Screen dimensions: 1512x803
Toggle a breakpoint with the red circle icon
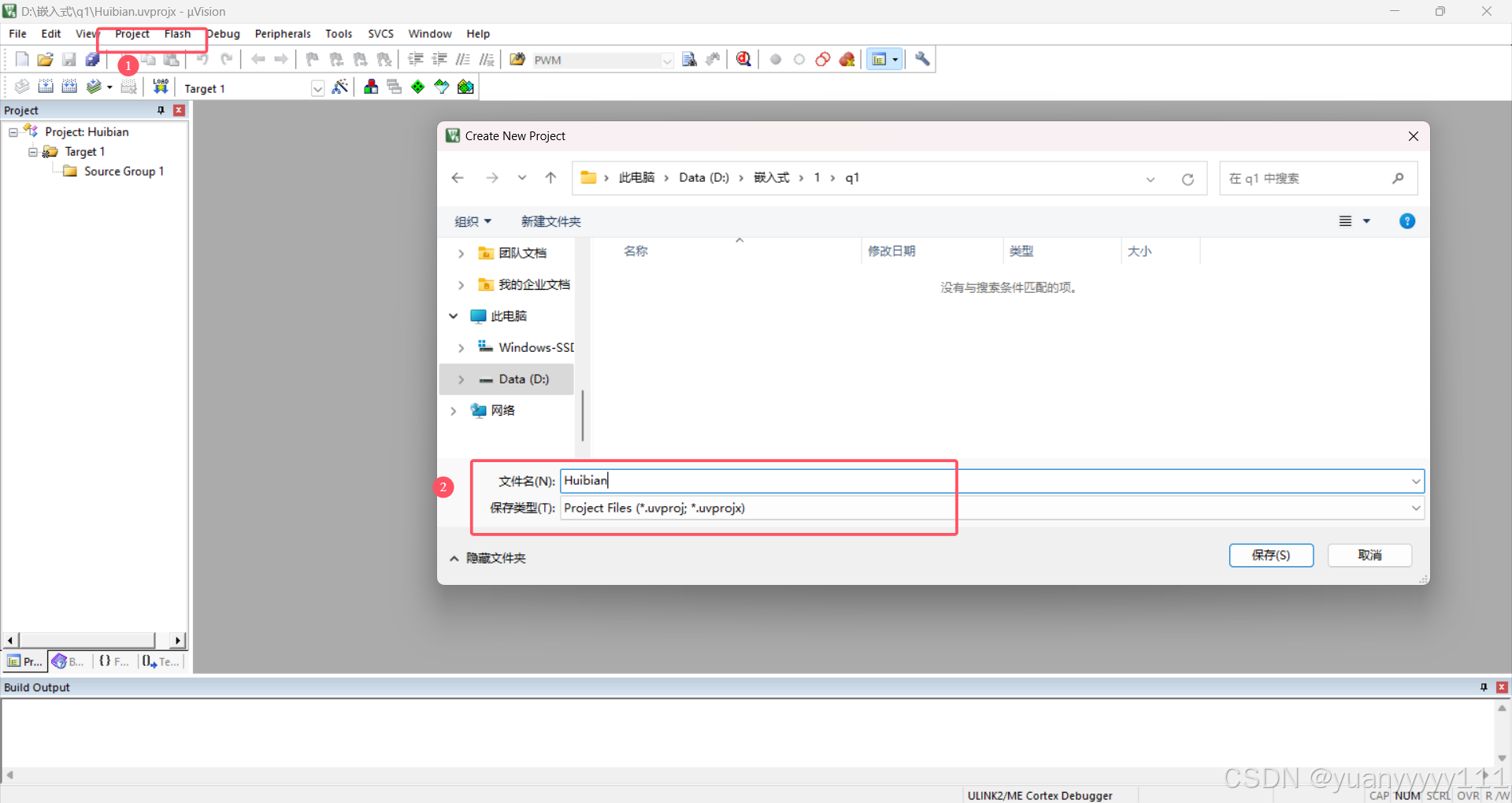tap(776, 59)
